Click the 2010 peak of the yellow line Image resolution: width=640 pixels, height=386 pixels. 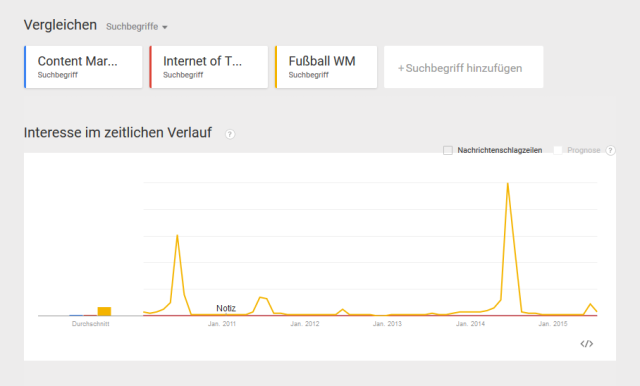(x=177, y=235)
